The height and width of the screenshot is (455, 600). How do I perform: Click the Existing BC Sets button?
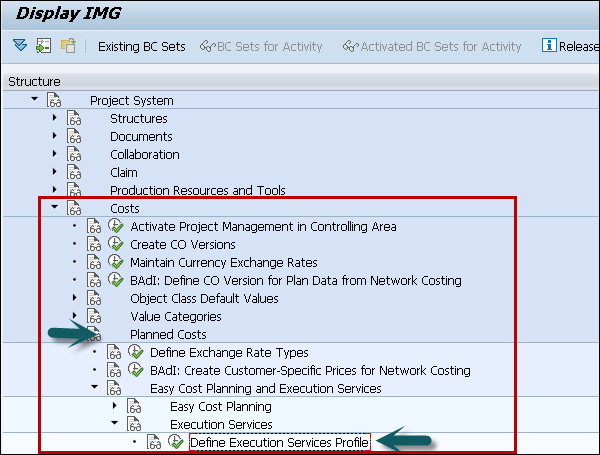(x=141, y=46)
